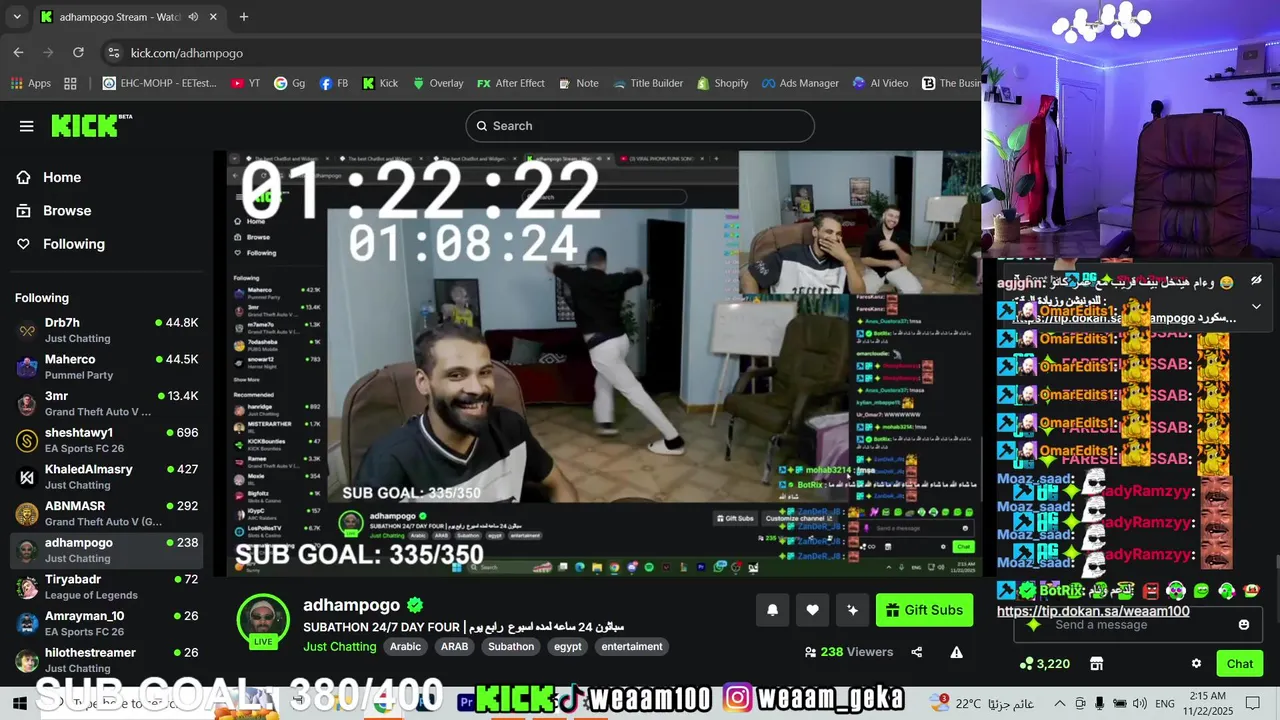Open the After Effect bookmark
This screenshot has width=1280, height=720.
point(511,83)
